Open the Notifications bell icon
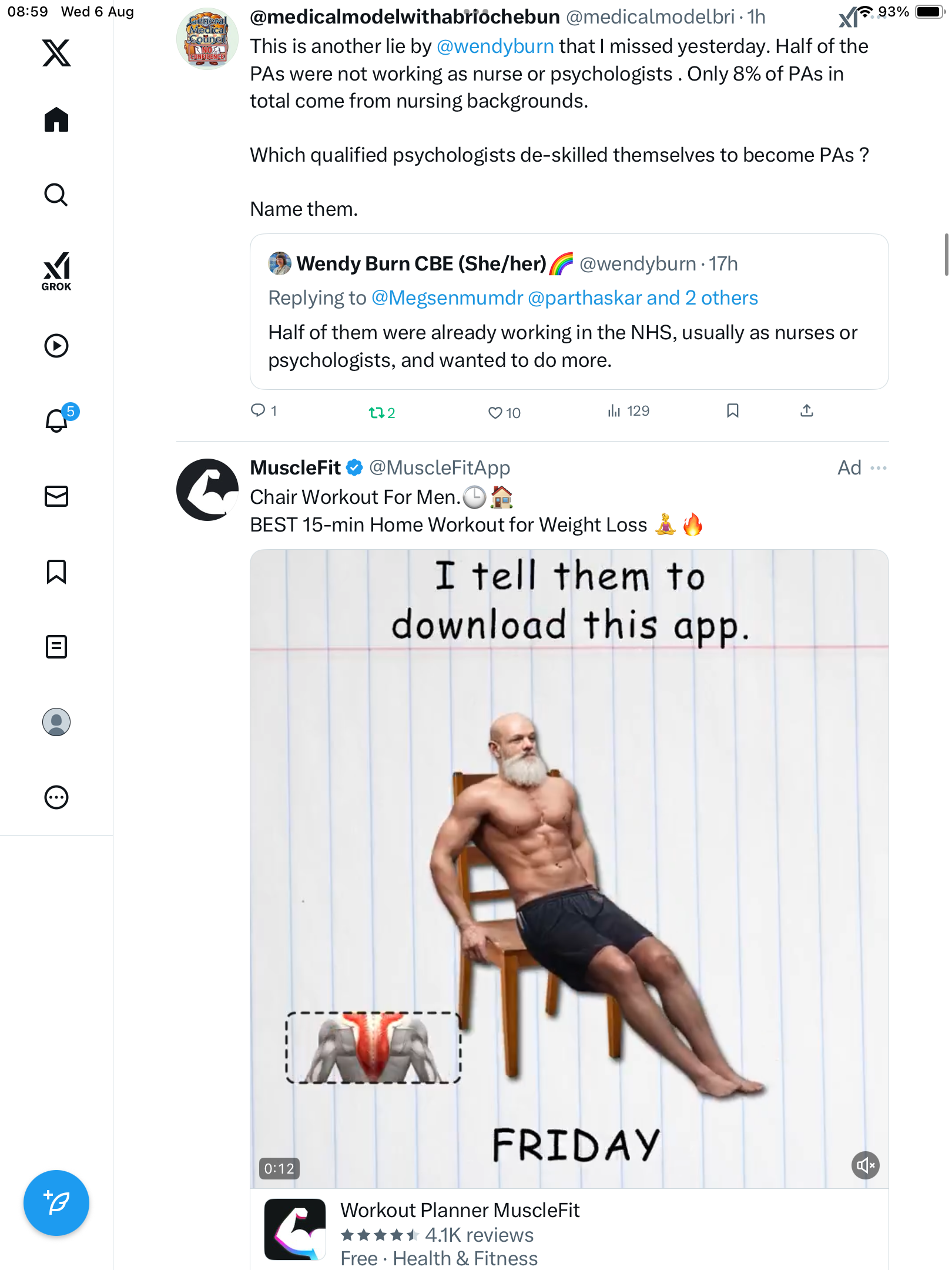Viewport: 952px width, 1270px height. (x=56, y=421)
